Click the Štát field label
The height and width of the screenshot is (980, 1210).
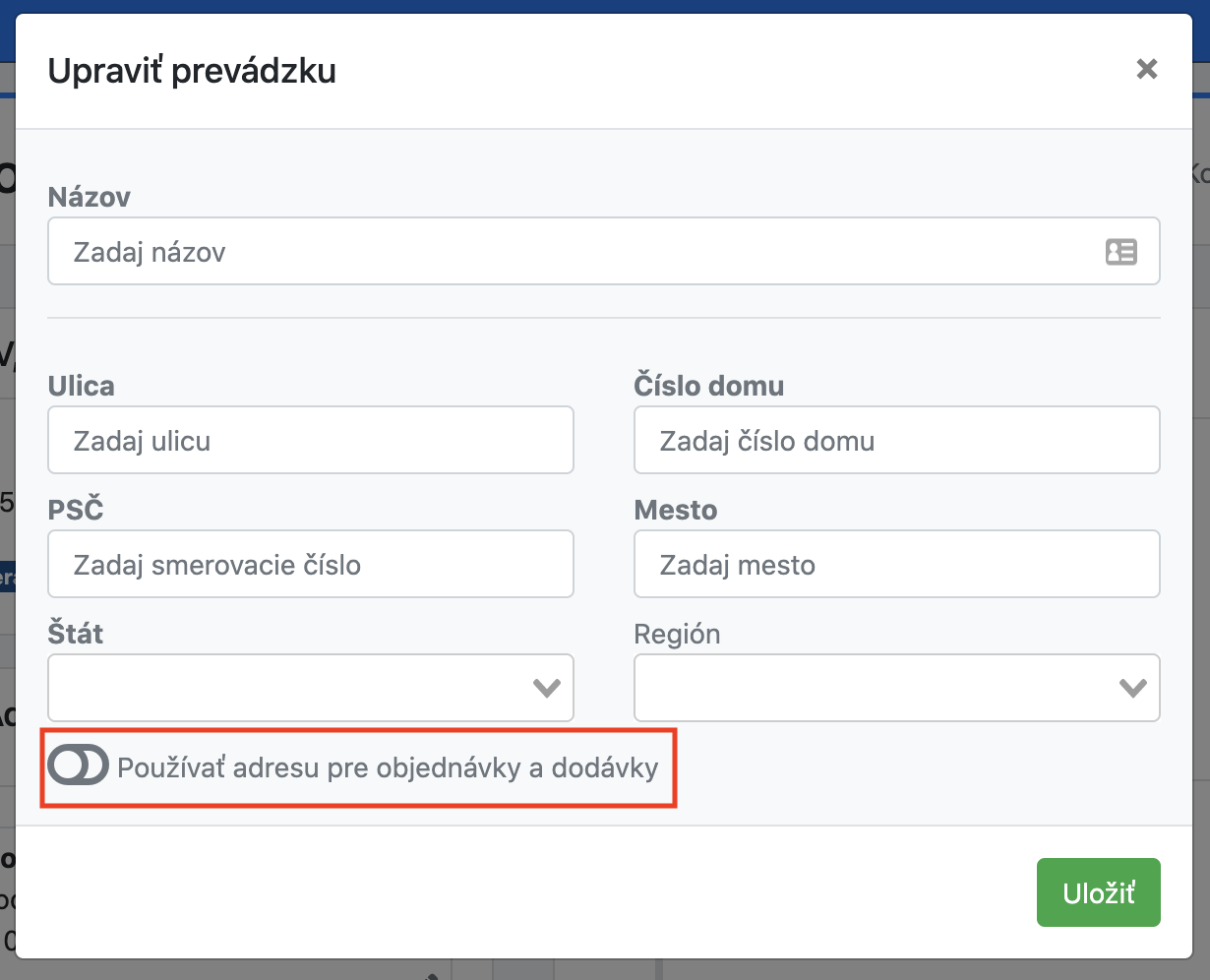[x=76, y=634]
